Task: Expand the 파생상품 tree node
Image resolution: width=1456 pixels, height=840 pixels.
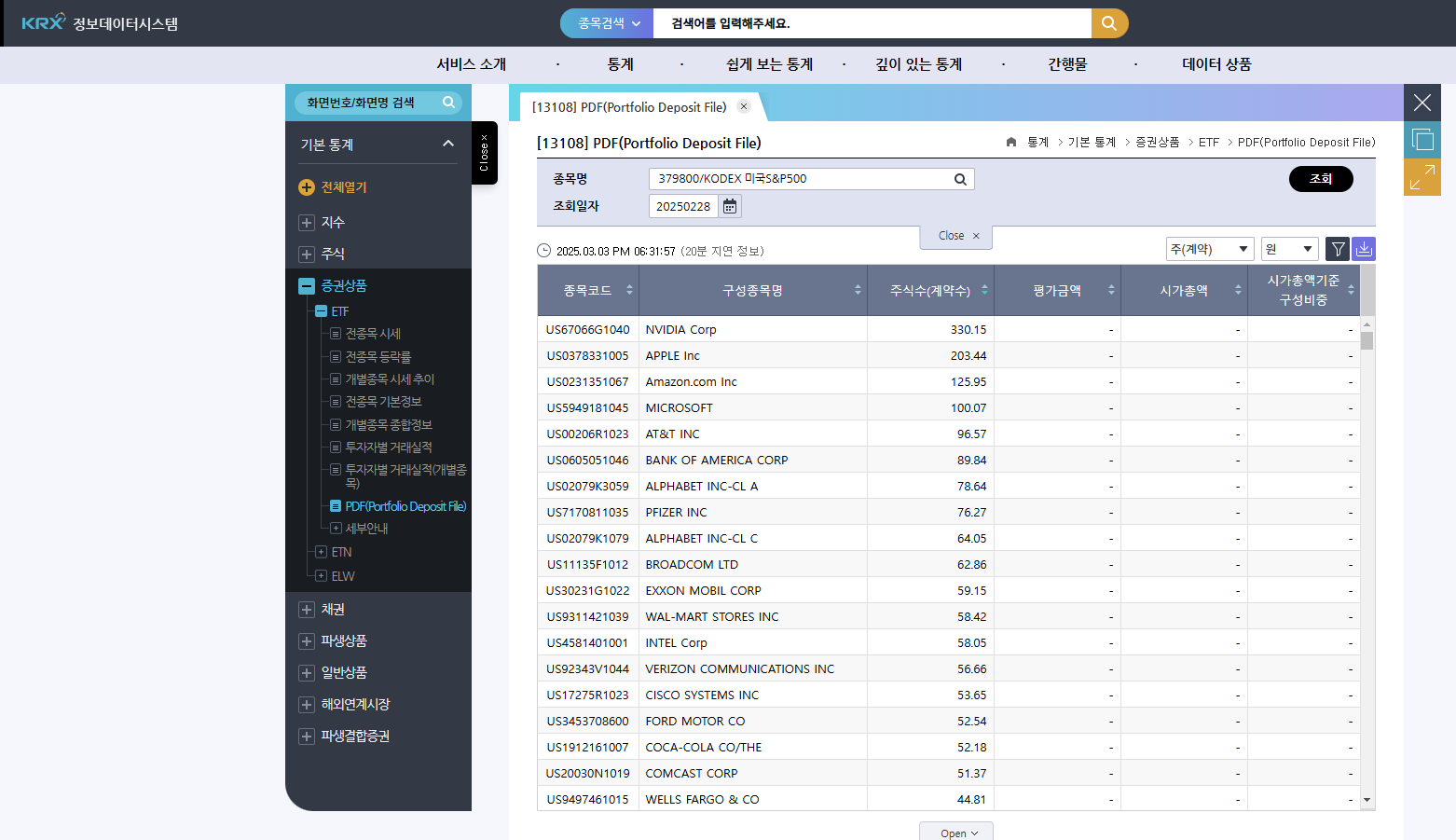Action: 307,641
